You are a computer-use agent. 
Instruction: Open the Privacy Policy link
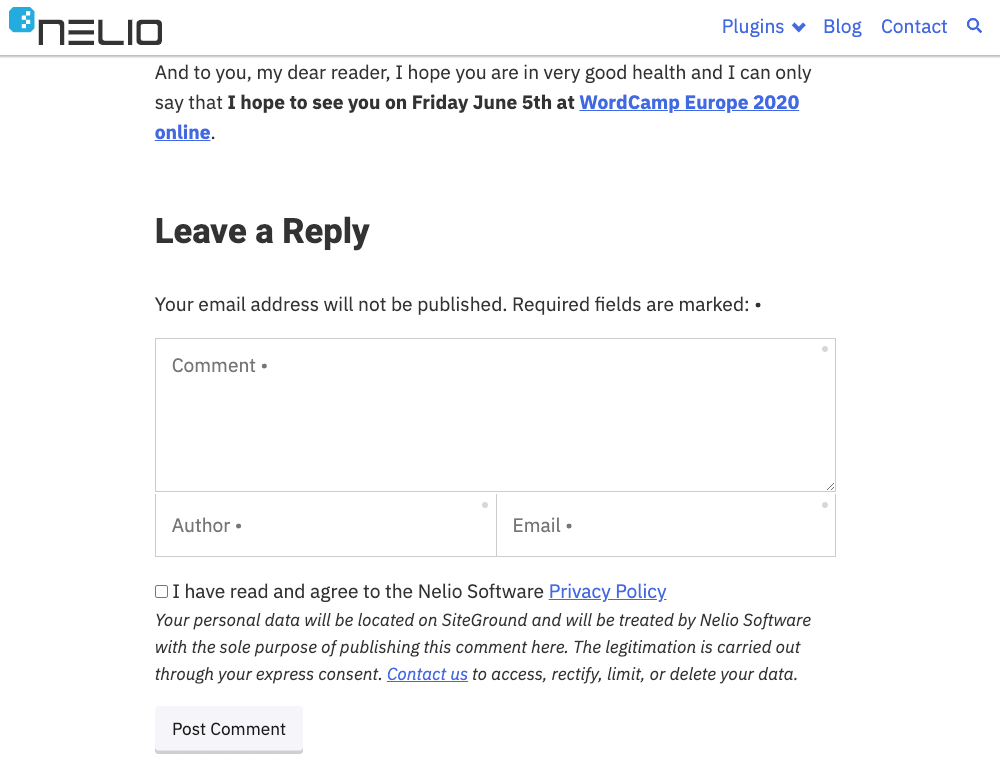pos(607,591)
